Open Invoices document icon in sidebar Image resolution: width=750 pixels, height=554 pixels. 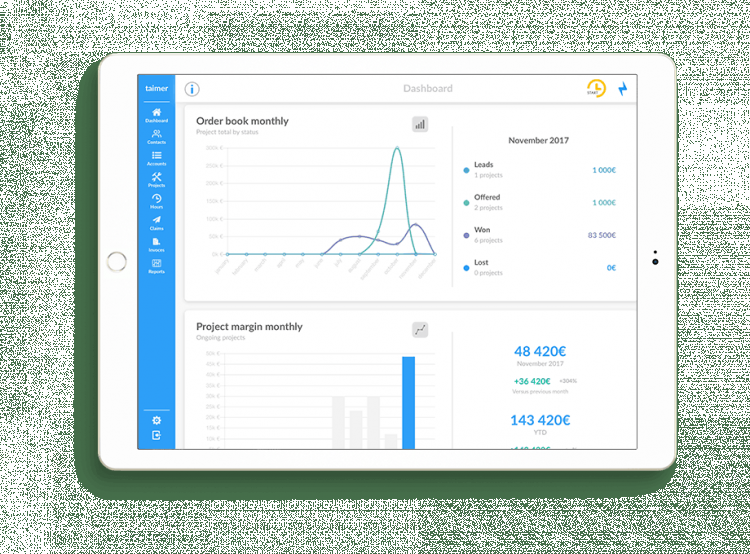click(156, 244)
